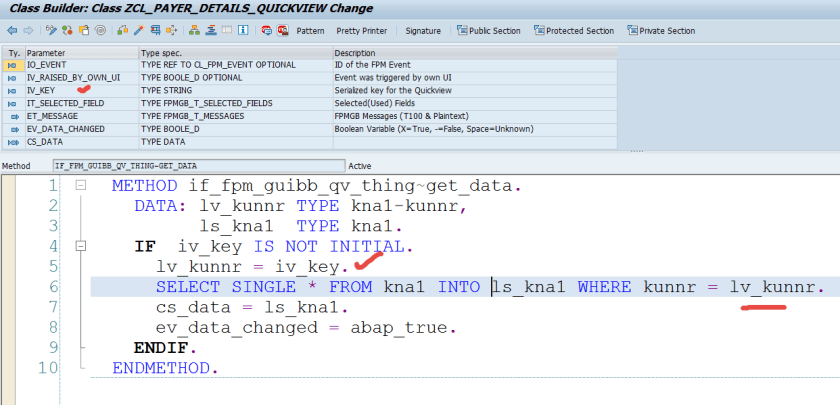The width and height of the screenshot is (840, 405).
Task: Toggle the fullscreen editor icon
Action: tap(227, 31)
